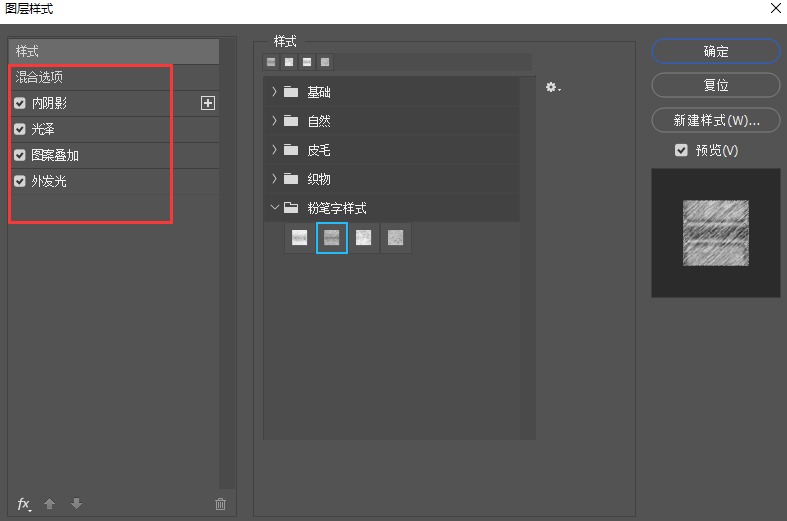Choose fourth 粉笔字样式 style thumbnail
The width and height of the screenshot is (787, 521).
click(x=396, y=237)
